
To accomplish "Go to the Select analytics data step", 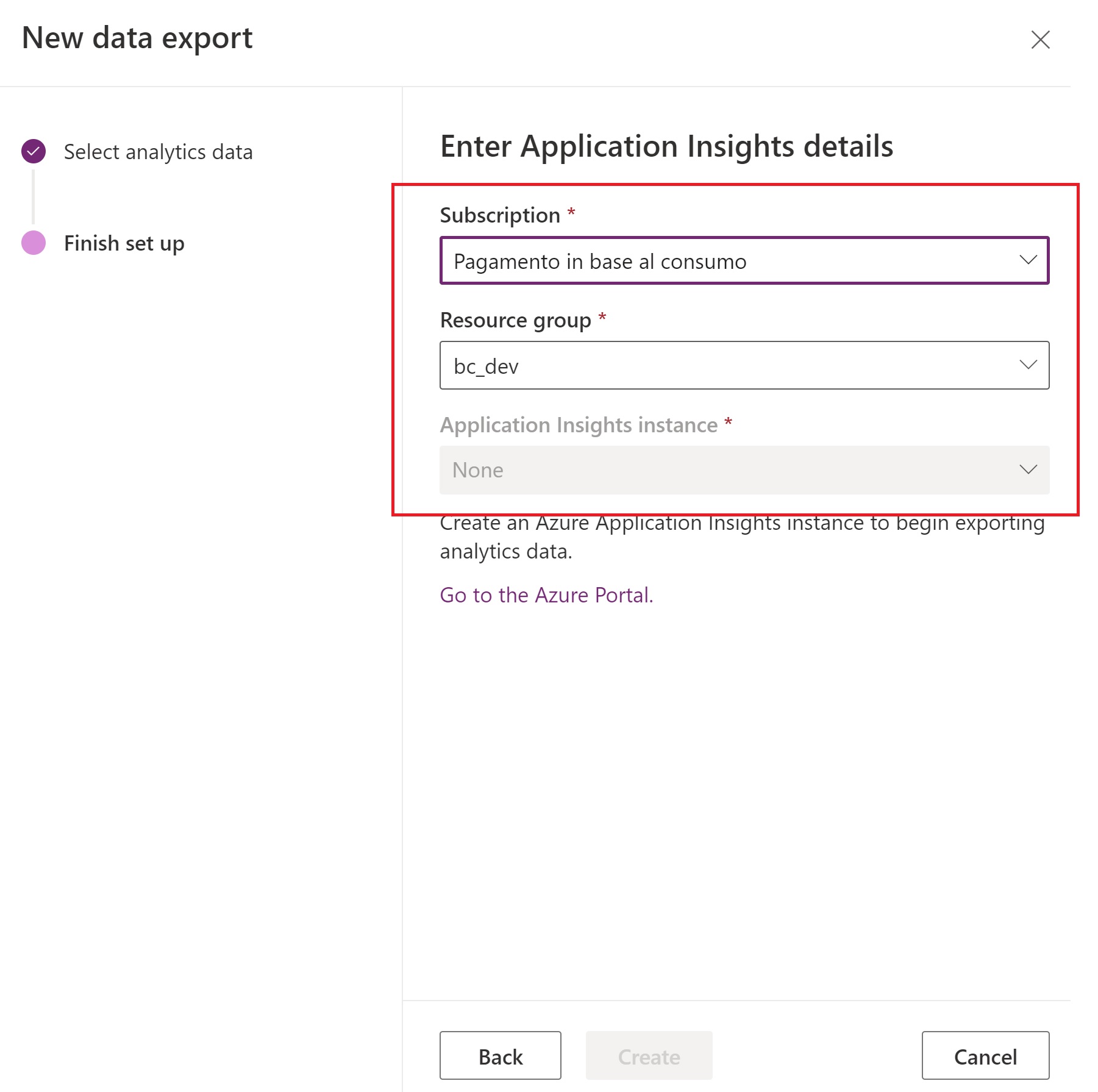I will click(x=158, y=152).
